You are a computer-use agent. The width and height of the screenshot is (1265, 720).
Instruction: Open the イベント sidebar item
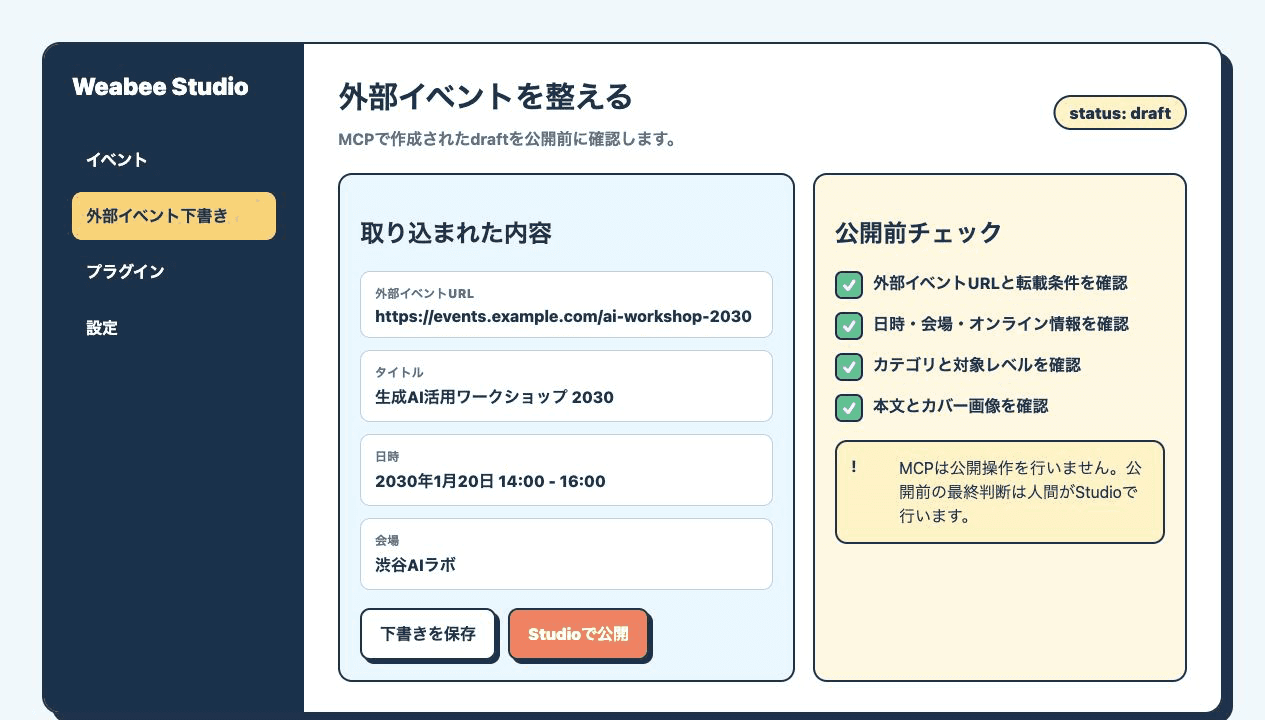tap(173, 160)
